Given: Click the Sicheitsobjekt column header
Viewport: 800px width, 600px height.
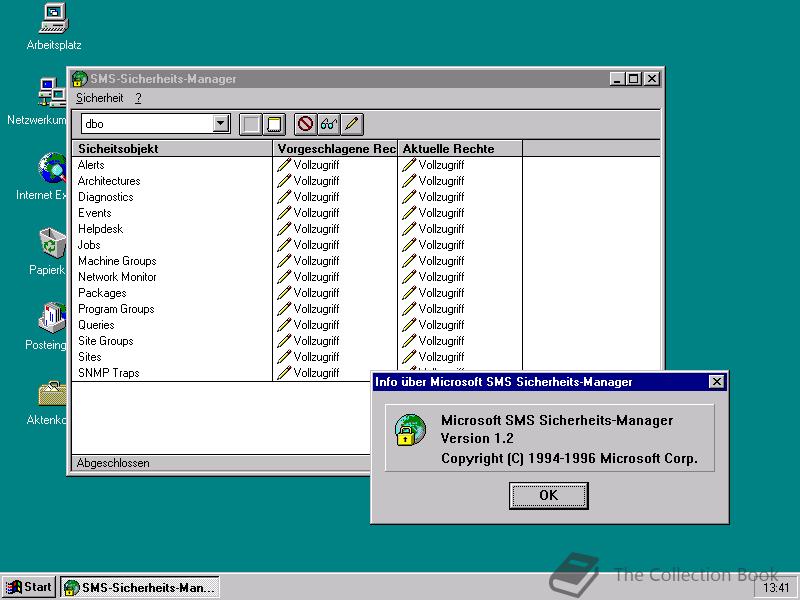Looking at the screenshot, I should coord(172,148).
